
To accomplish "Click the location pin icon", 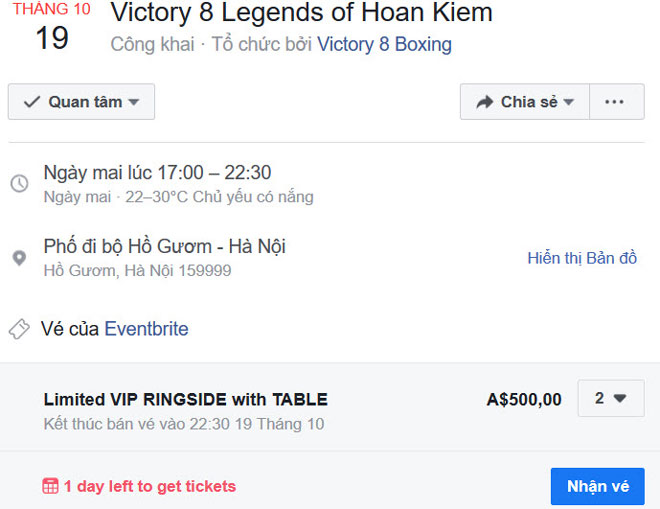I will 19,258.
